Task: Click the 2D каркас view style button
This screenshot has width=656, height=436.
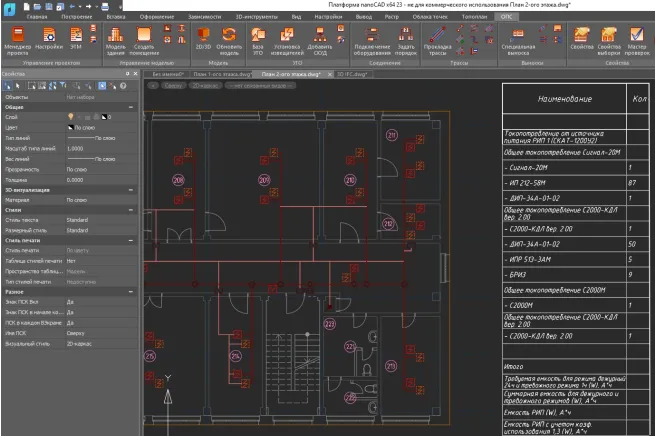Action: coord(206,87)
